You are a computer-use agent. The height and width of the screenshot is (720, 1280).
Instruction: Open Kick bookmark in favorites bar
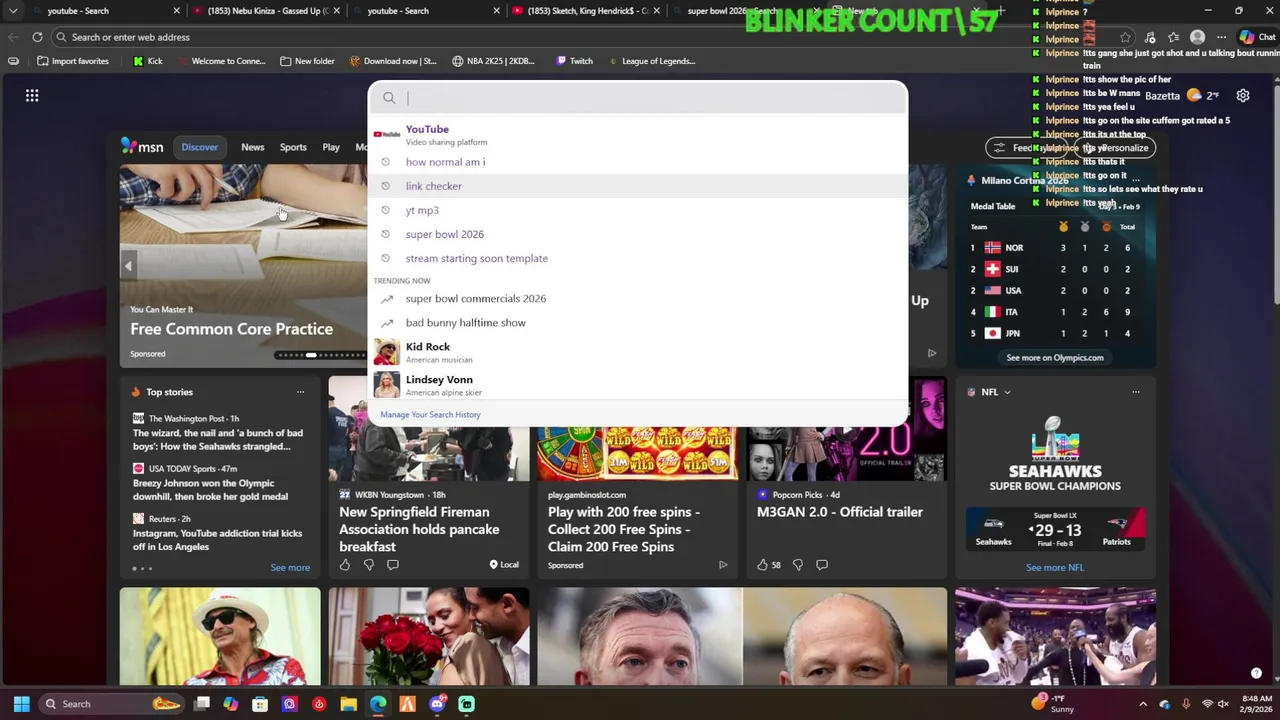click(x=147, y=61)
